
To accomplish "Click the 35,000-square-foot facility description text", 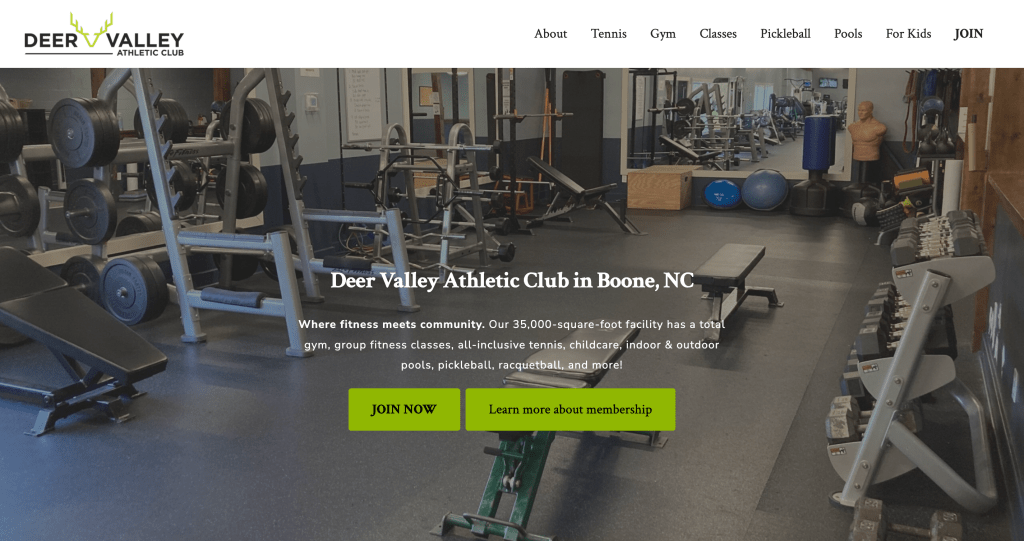I will 512,344.
